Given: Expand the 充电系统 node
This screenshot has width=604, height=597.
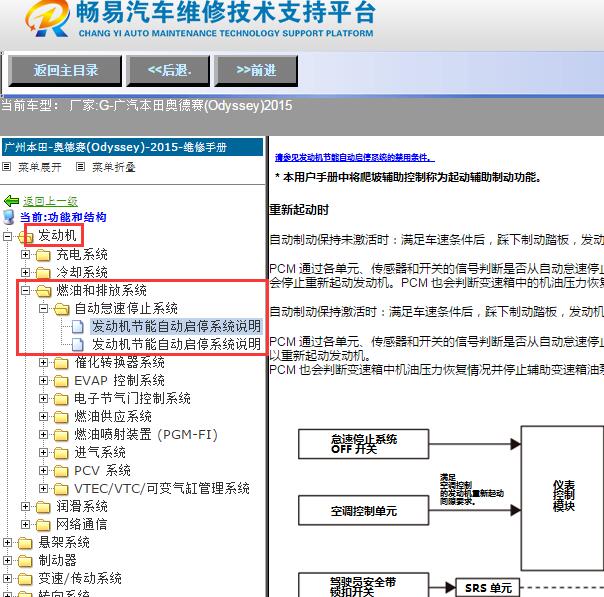Looking at the screenshot, I should 25,254.
